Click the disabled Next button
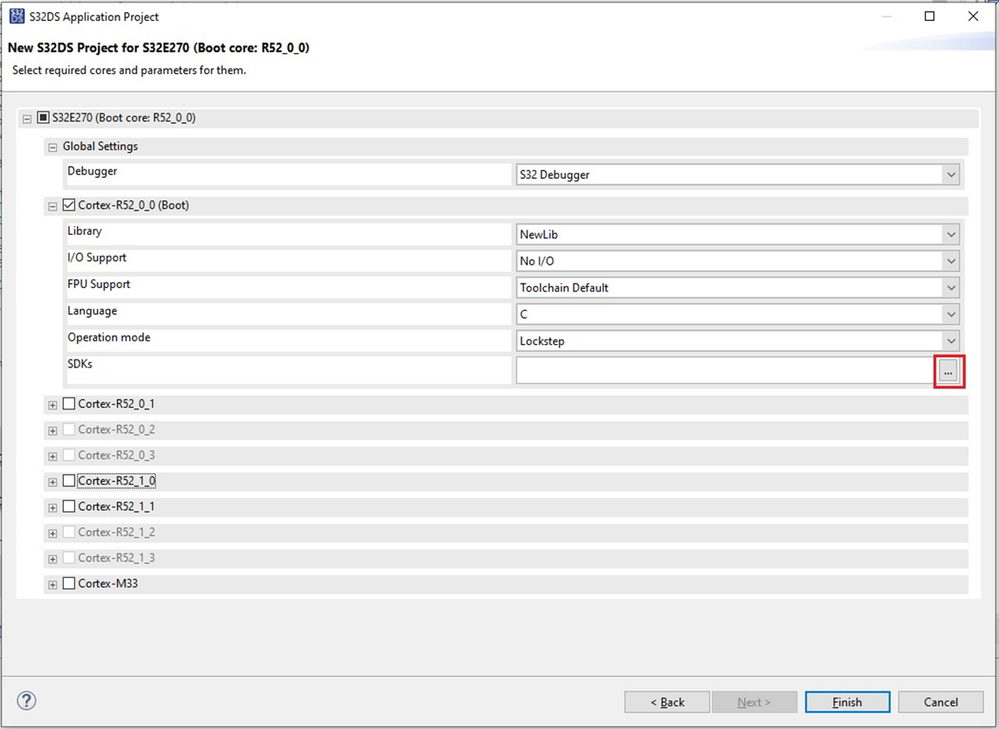The width and height of the screenshot is (999, 729). tap(754, 702)
